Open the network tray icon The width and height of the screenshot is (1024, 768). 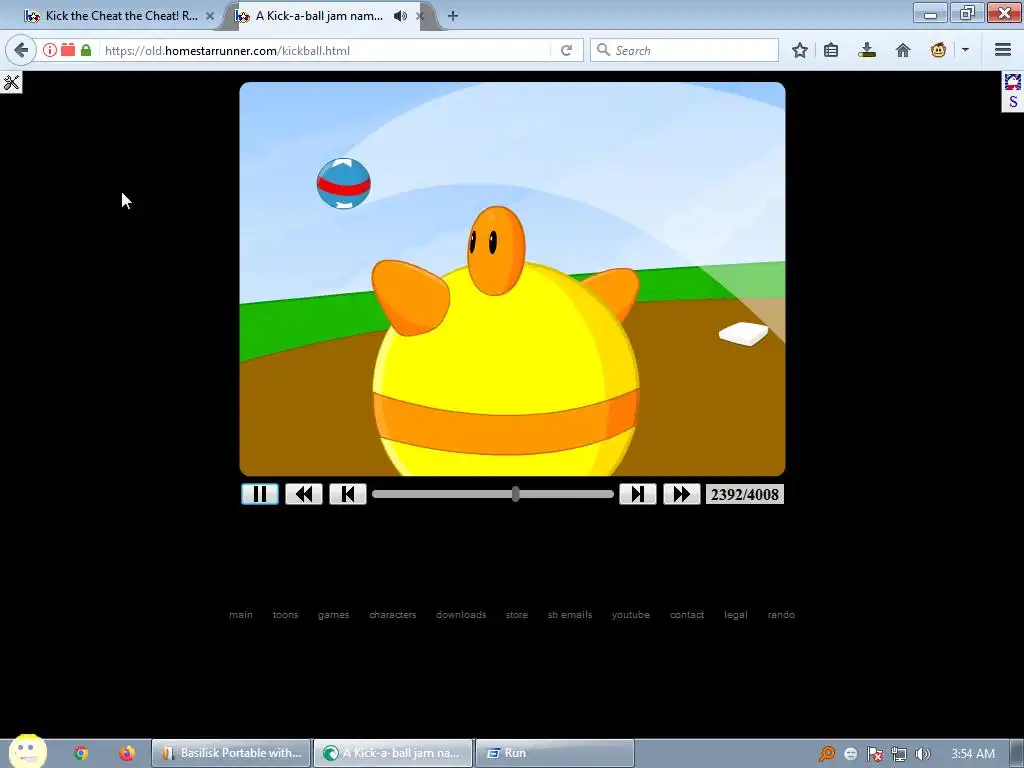(x=899, y=754)
